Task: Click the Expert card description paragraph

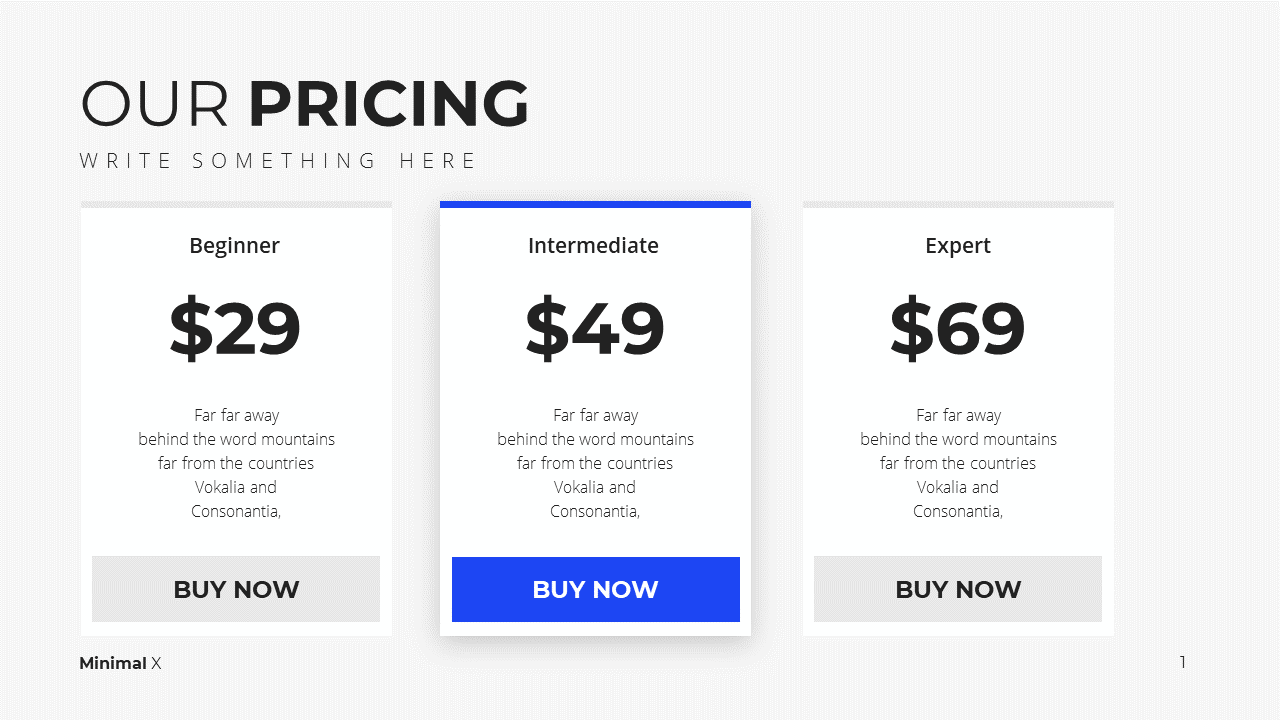Action: click(x=959, y=463)
